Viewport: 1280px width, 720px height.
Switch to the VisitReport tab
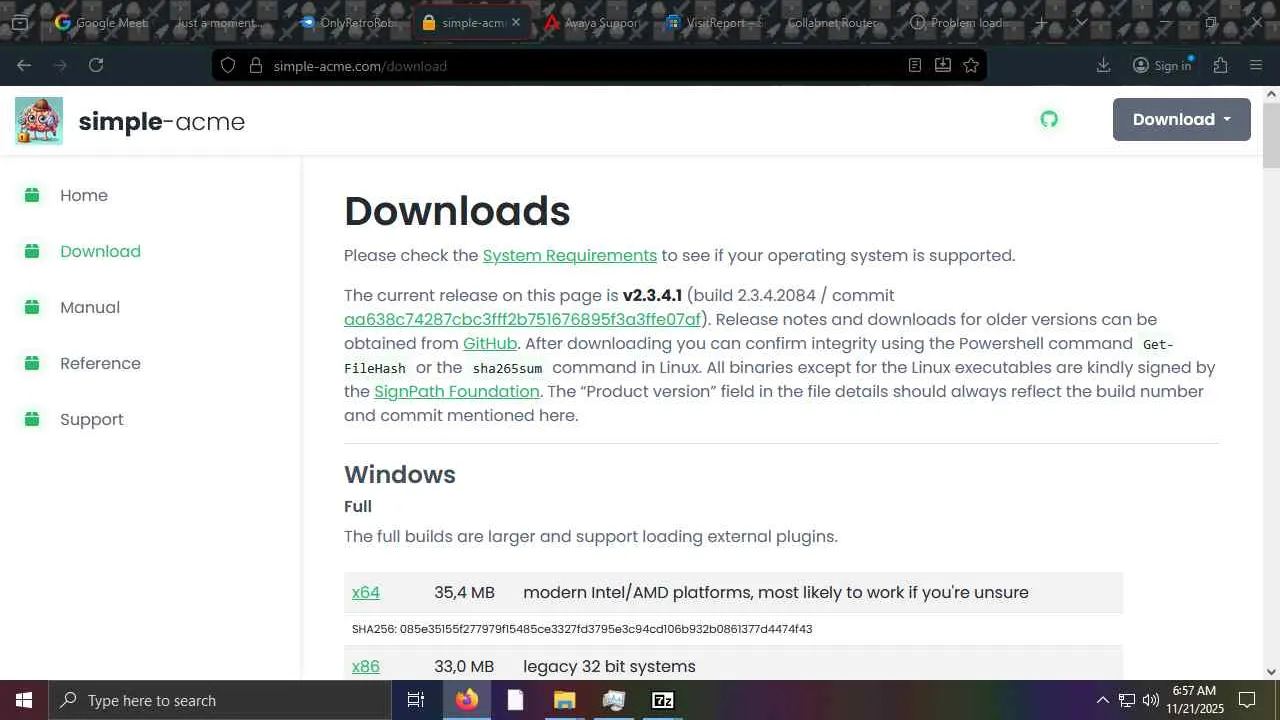pos(716,22)
